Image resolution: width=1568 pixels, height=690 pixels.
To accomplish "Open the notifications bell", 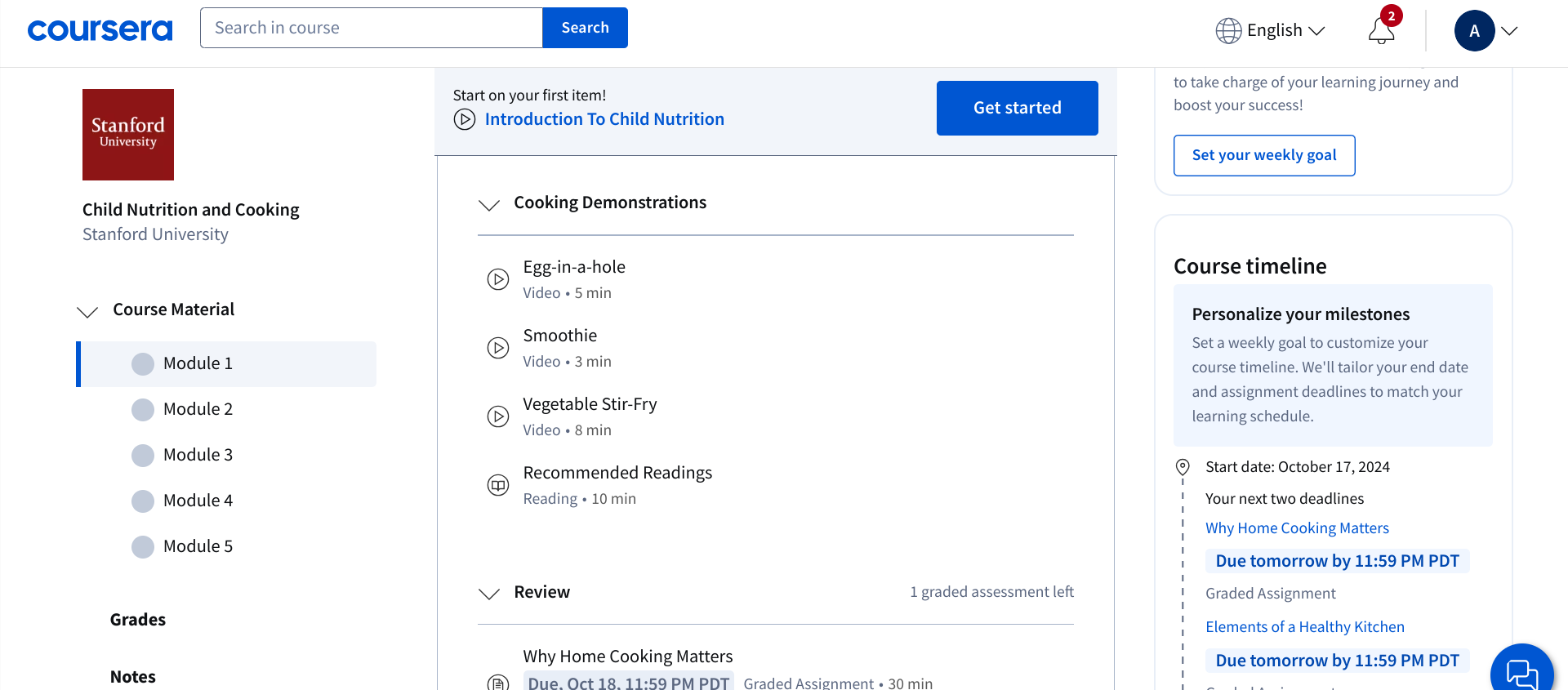I will click(x=1381, y=31).
